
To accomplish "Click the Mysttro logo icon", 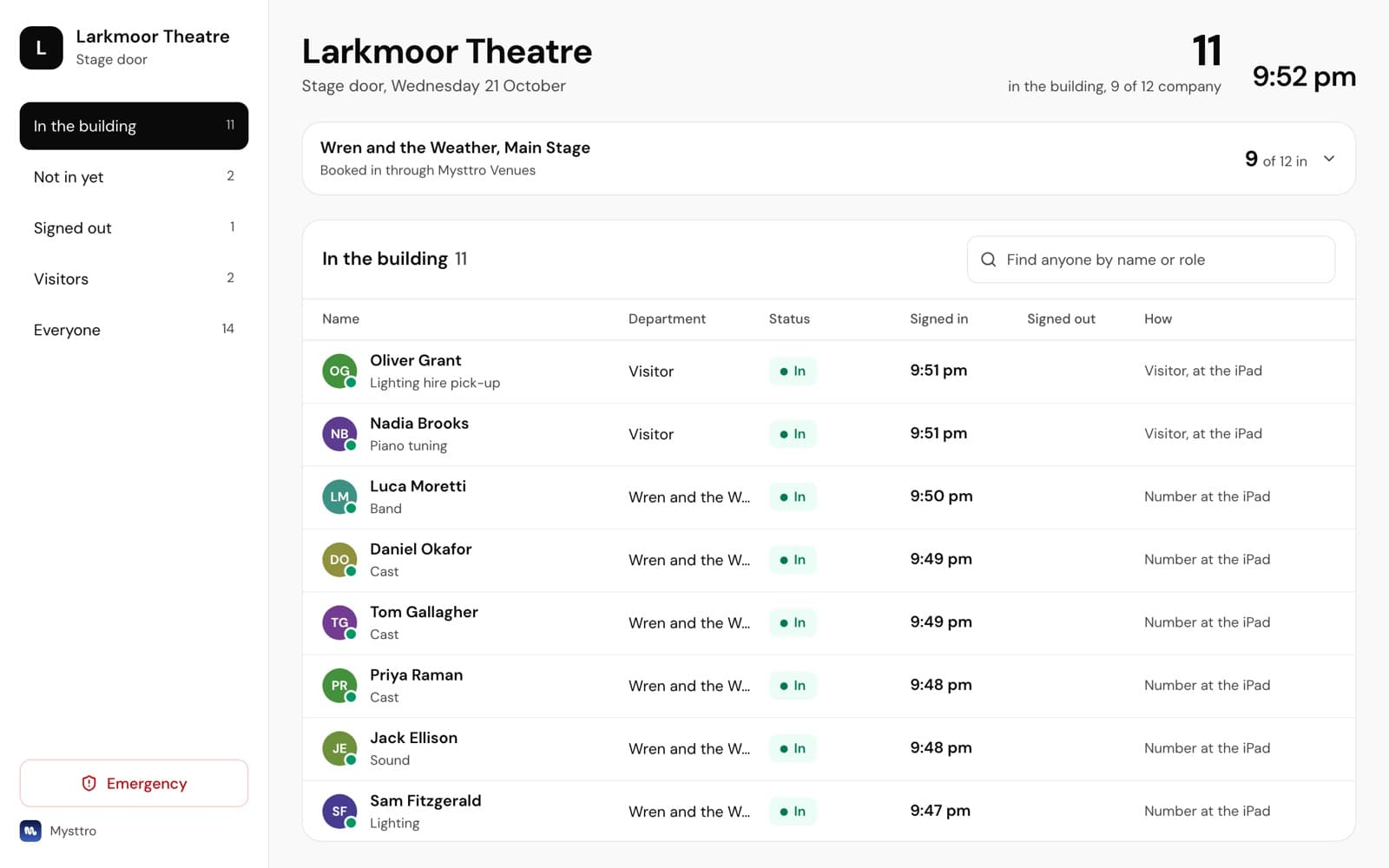I will 30,831.
